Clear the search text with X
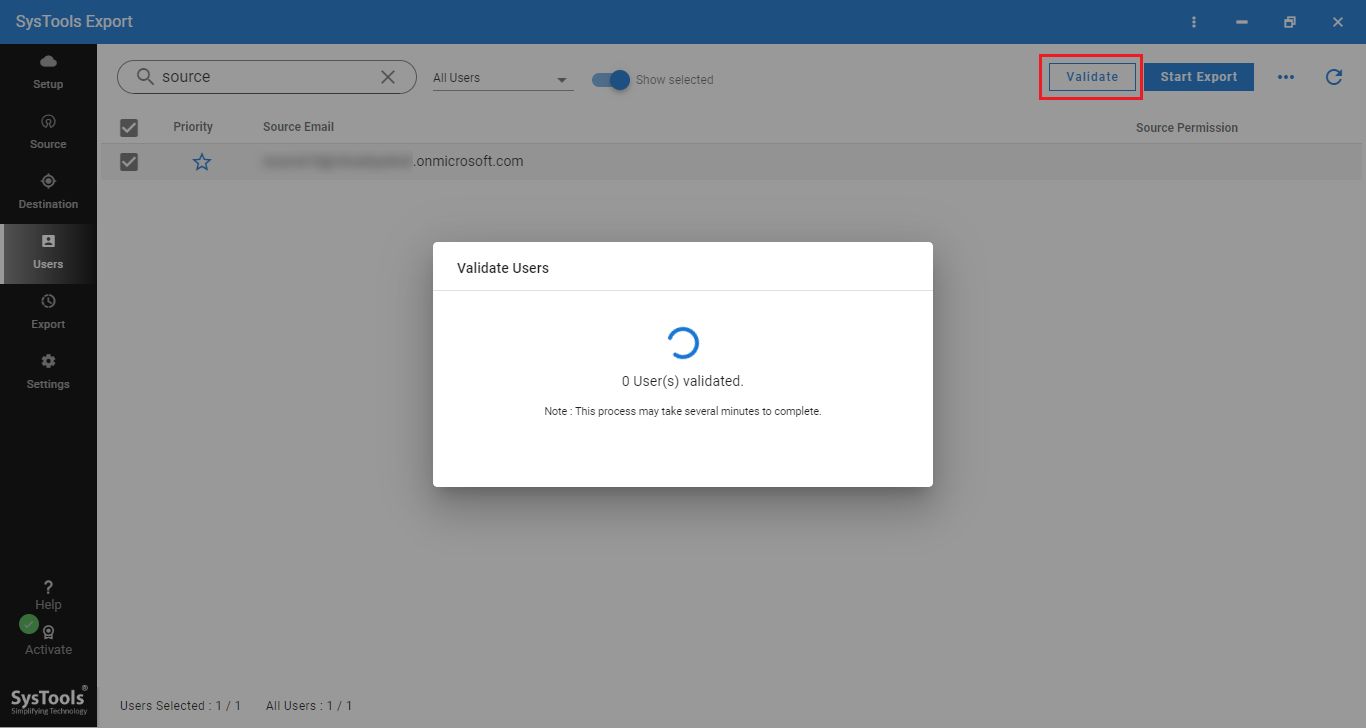1366x728 pixels. tap(388, 77)
